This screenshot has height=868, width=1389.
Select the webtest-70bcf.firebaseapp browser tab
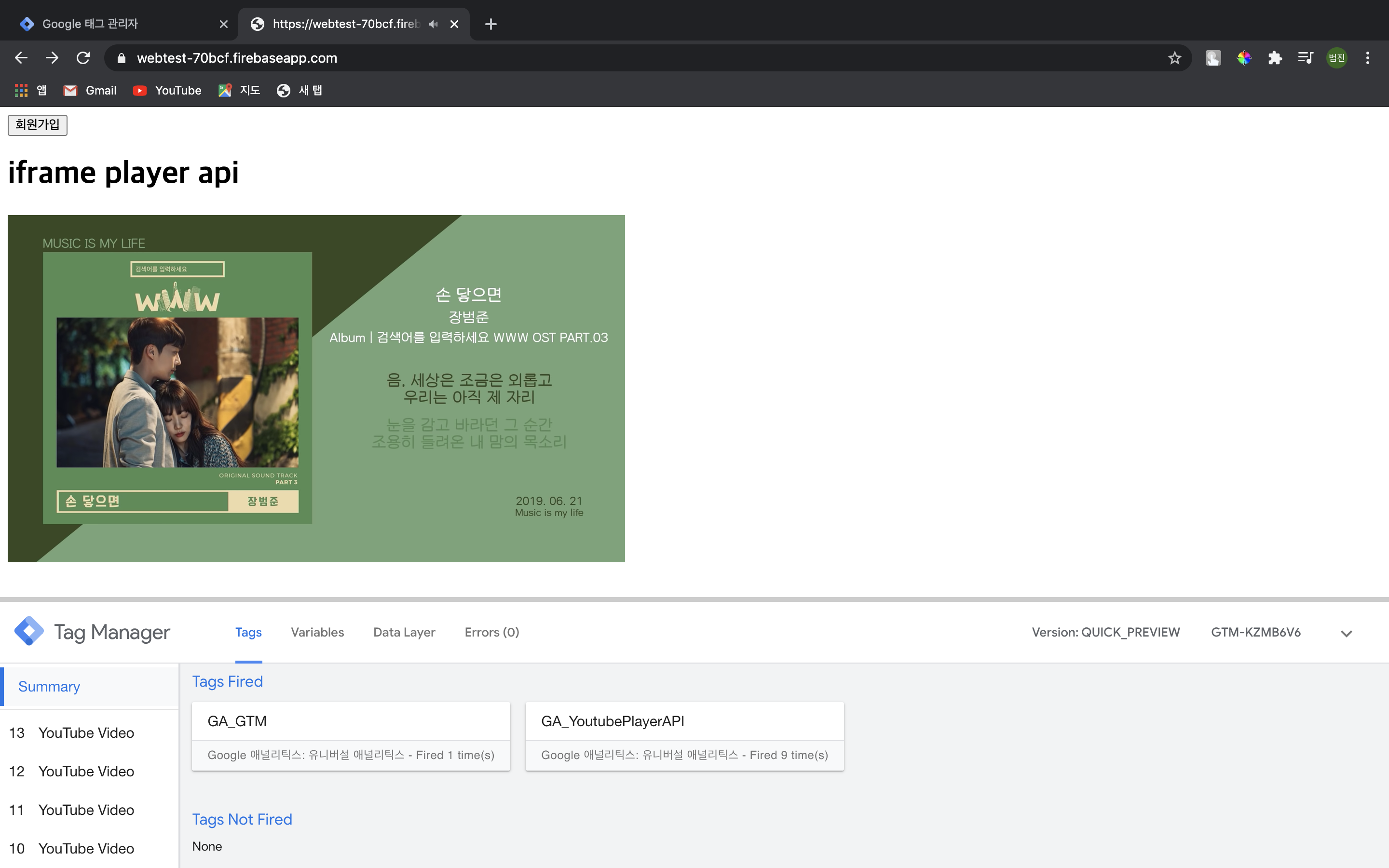click(x=354, y=24)
